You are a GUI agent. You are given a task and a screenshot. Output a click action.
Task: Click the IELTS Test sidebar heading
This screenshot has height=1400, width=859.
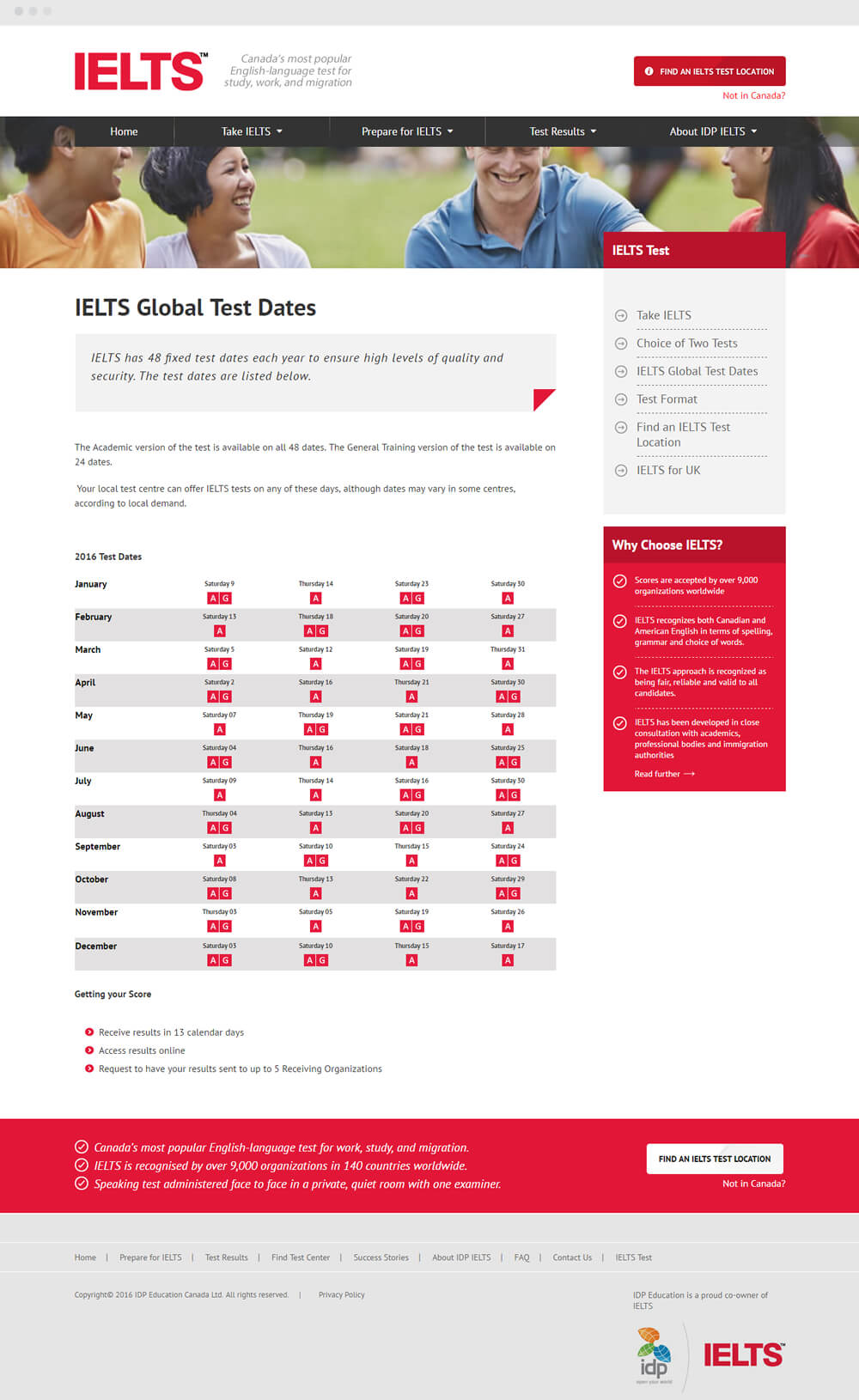[641, 251]
